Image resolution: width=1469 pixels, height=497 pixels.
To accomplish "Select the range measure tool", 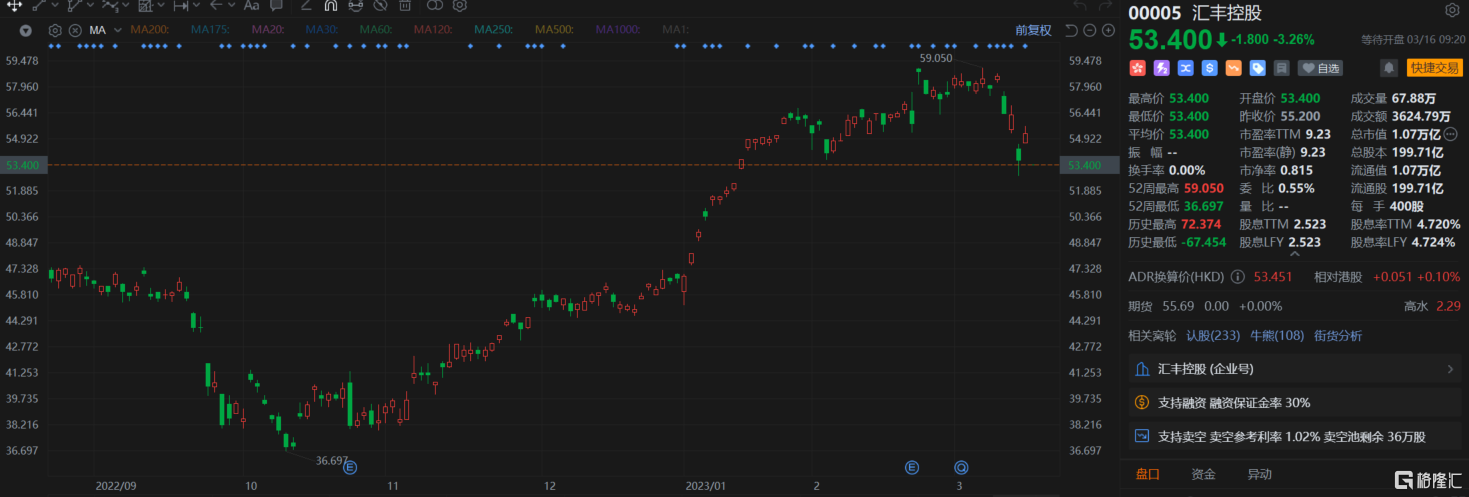I will (181, 6).
